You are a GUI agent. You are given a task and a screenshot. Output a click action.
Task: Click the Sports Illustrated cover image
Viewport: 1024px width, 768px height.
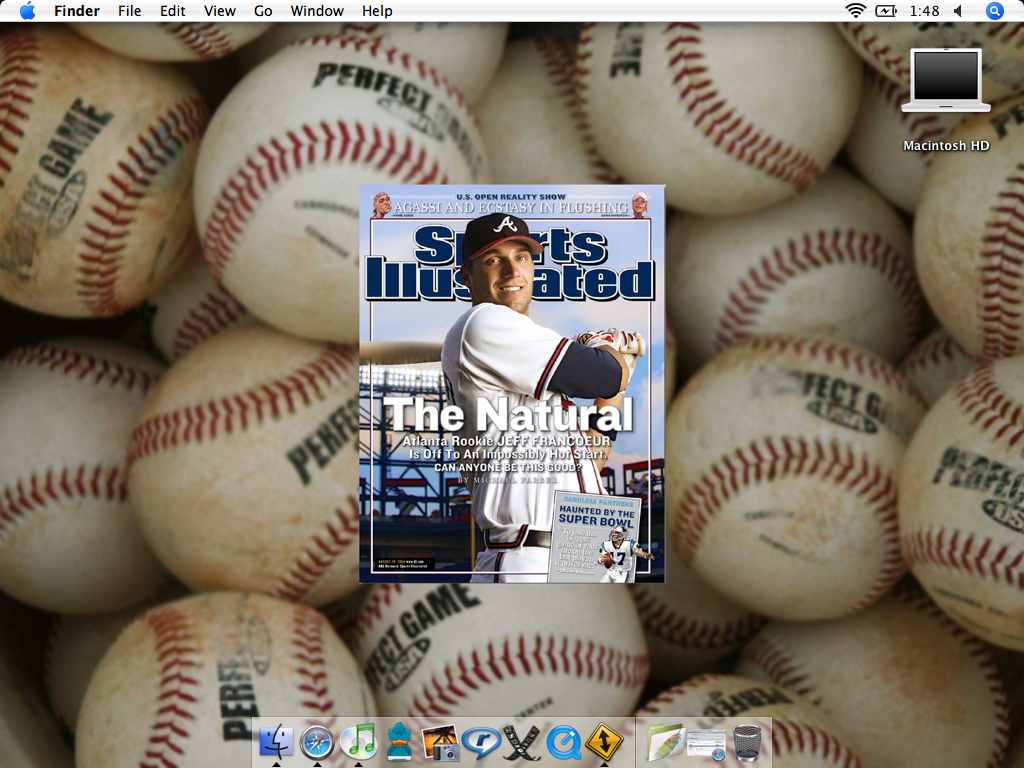coord(512,383)
